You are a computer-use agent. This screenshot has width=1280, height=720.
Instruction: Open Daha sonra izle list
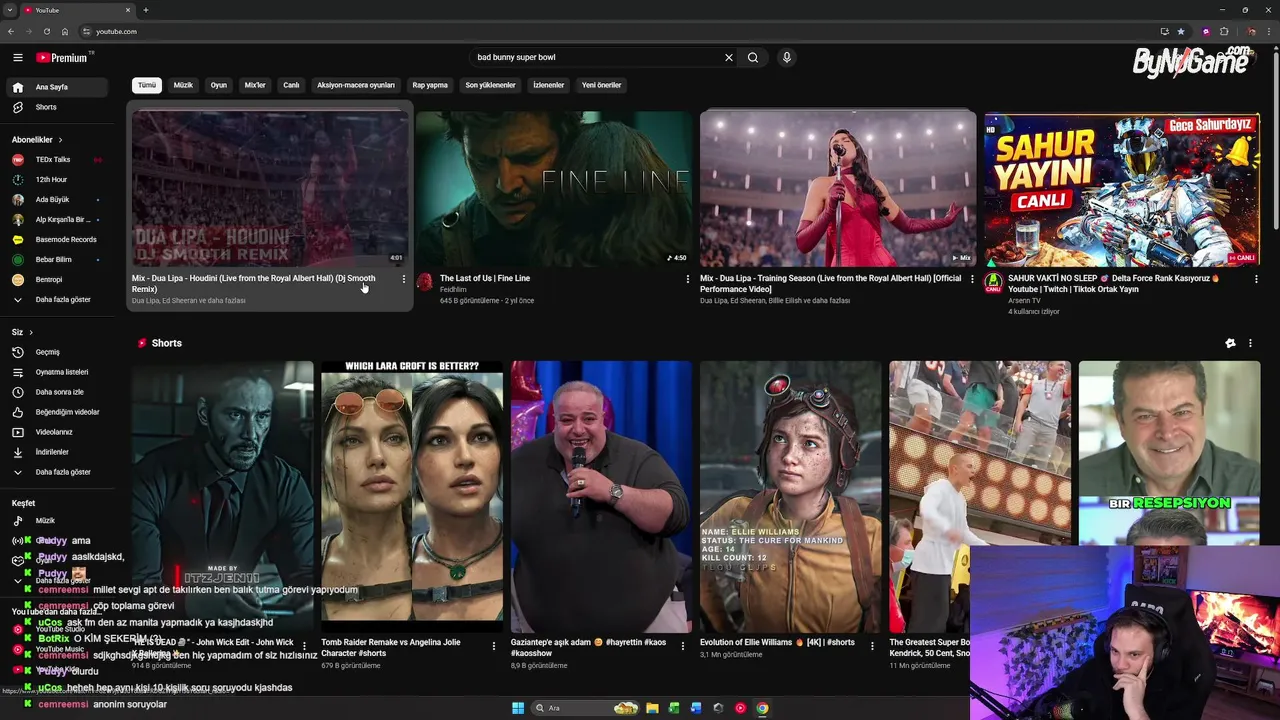click(56, 392)
